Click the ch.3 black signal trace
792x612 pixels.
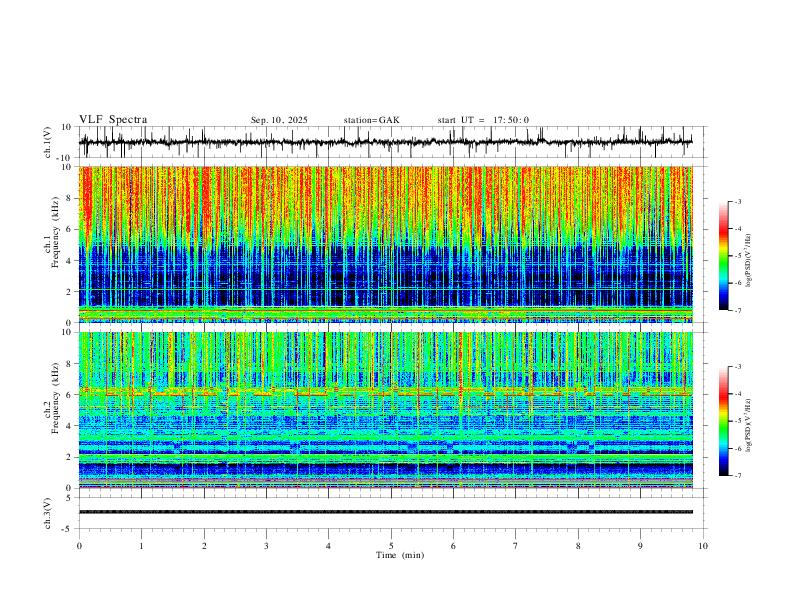[385, 512]
